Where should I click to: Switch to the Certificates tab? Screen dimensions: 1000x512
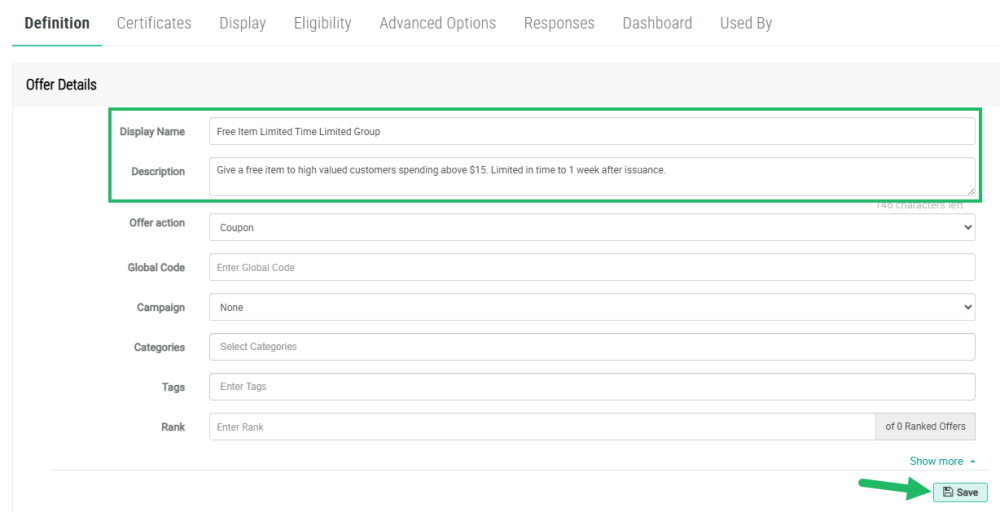click(154, 23)
